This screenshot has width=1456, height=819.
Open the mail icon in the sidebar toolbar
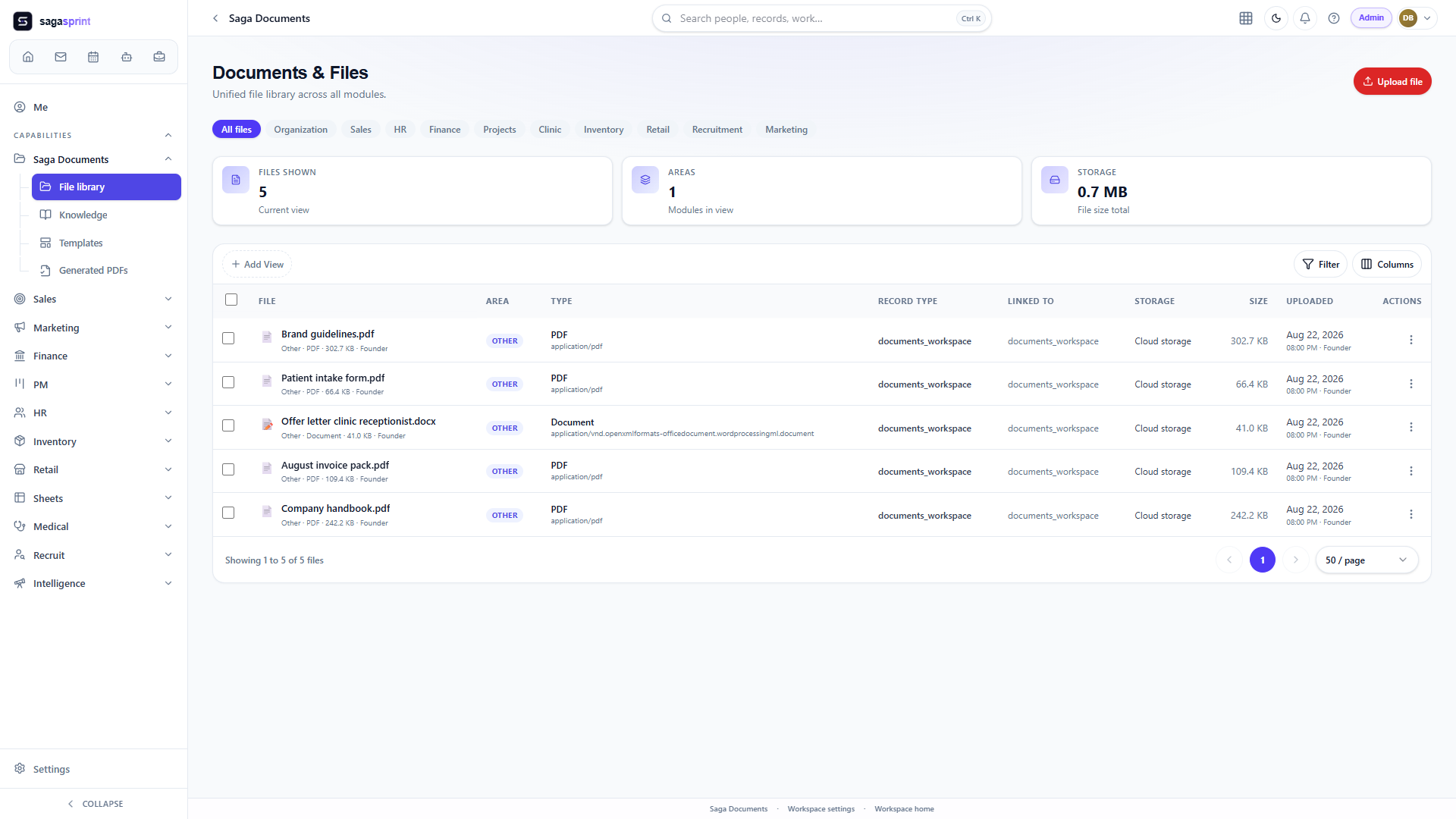pyautogui.click(x=61, y=57)
